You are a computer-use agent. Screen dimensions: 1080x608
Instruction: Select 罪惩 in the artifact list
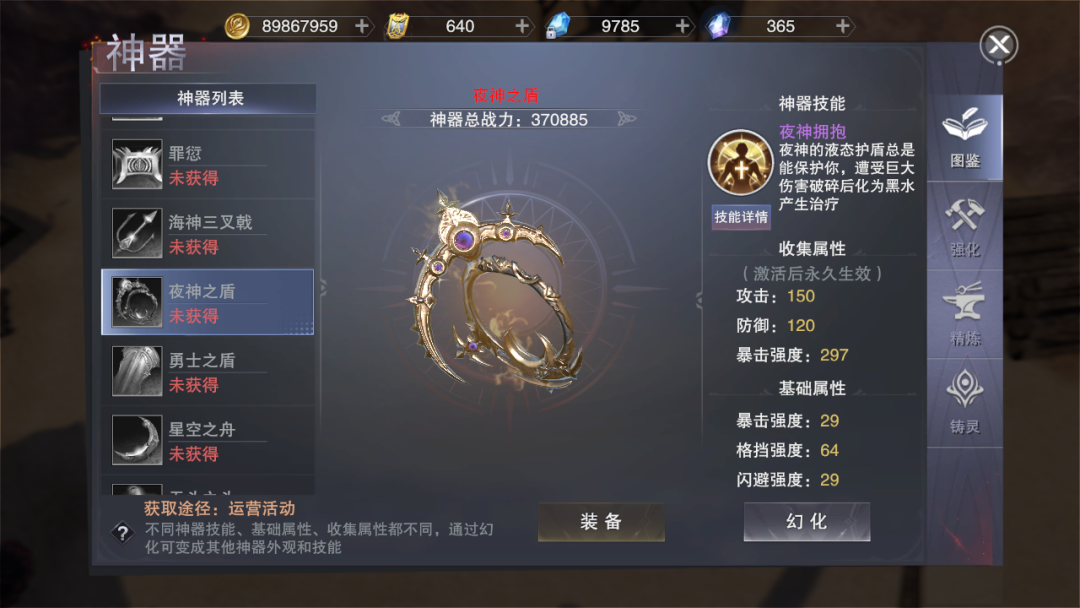click(207, 165)
